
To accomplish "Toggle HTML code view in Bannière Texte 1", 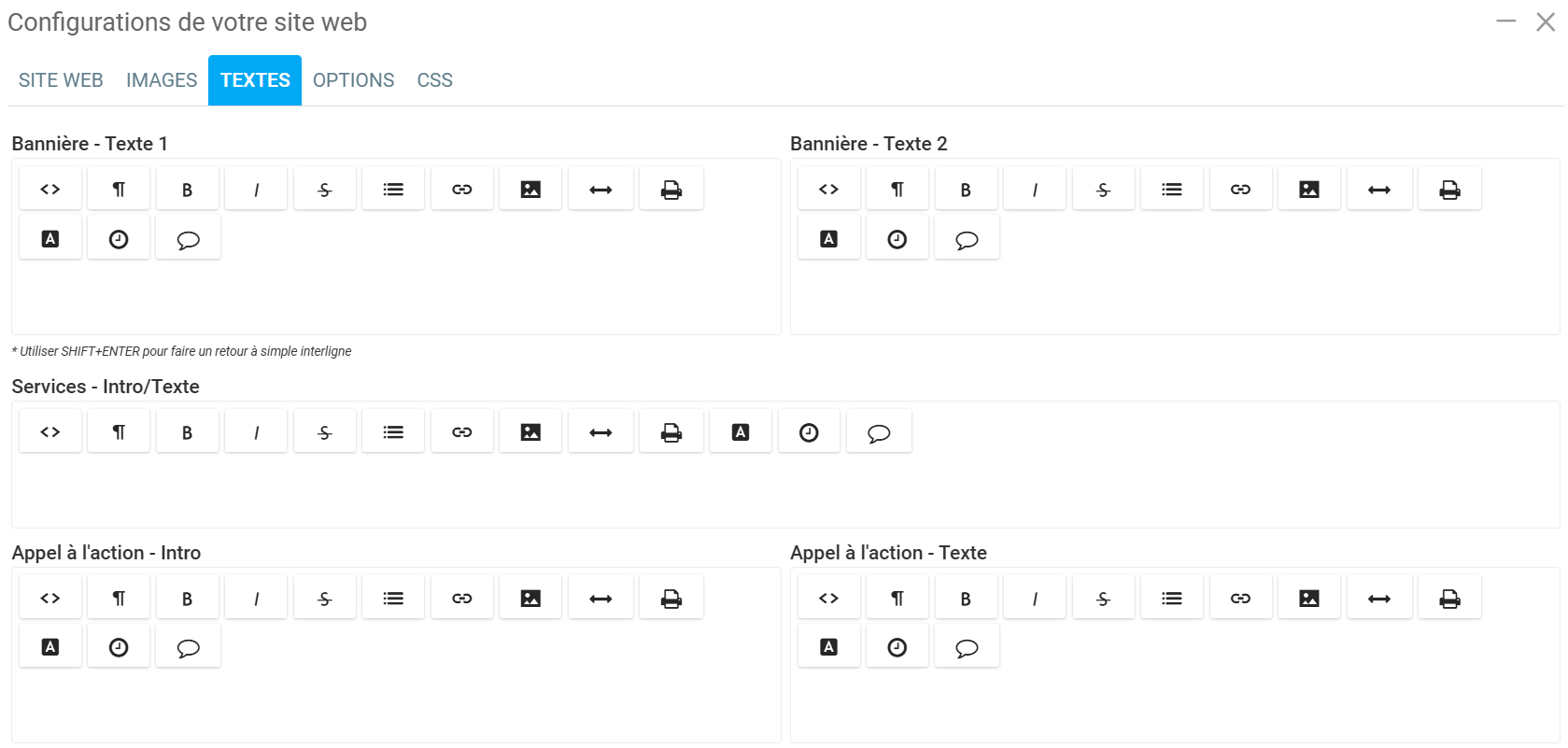I will 50,190.
